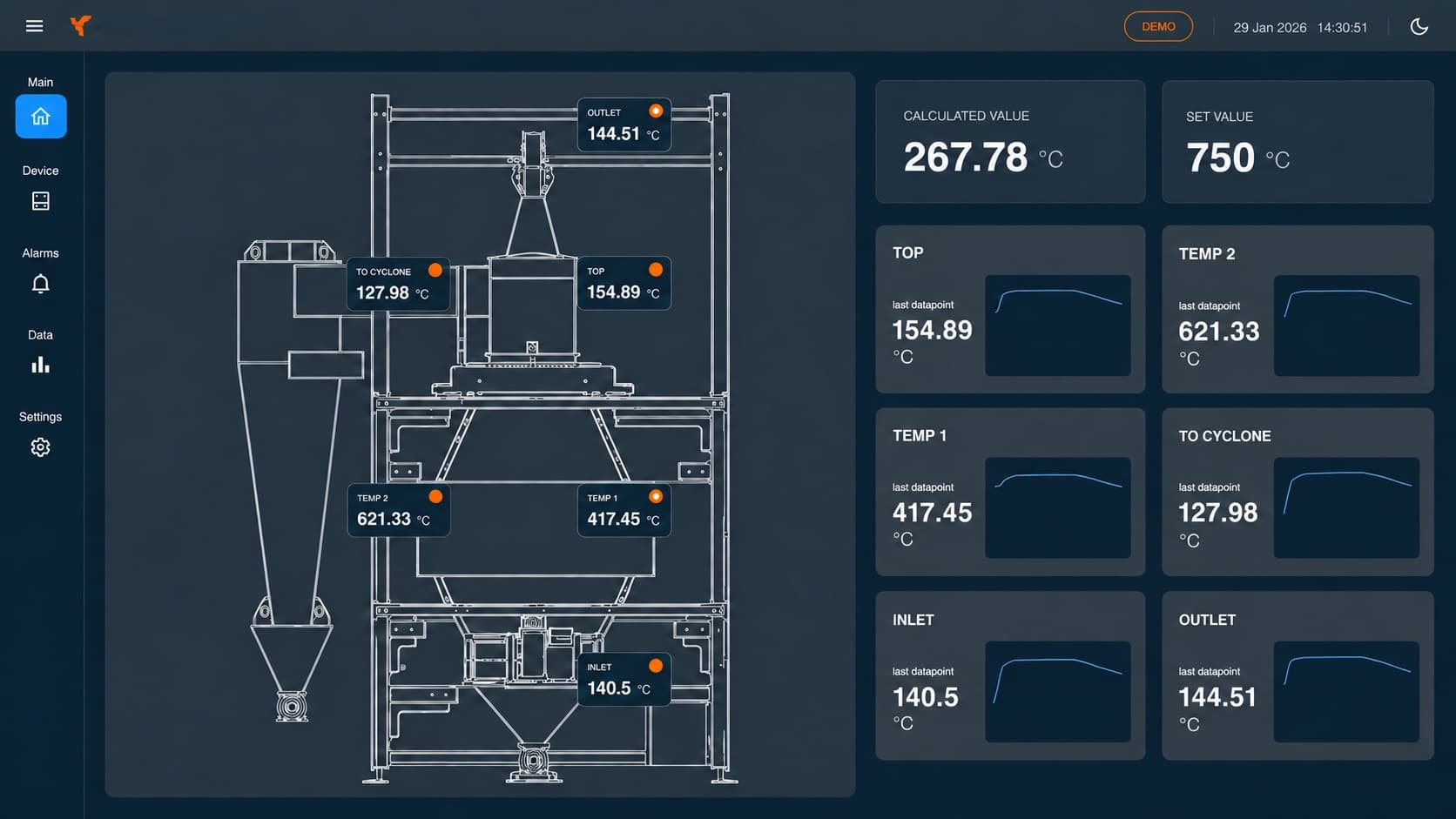Open Alarms bell icon
The height and width of the screenshot is (819, 1456).
point(41,284)
